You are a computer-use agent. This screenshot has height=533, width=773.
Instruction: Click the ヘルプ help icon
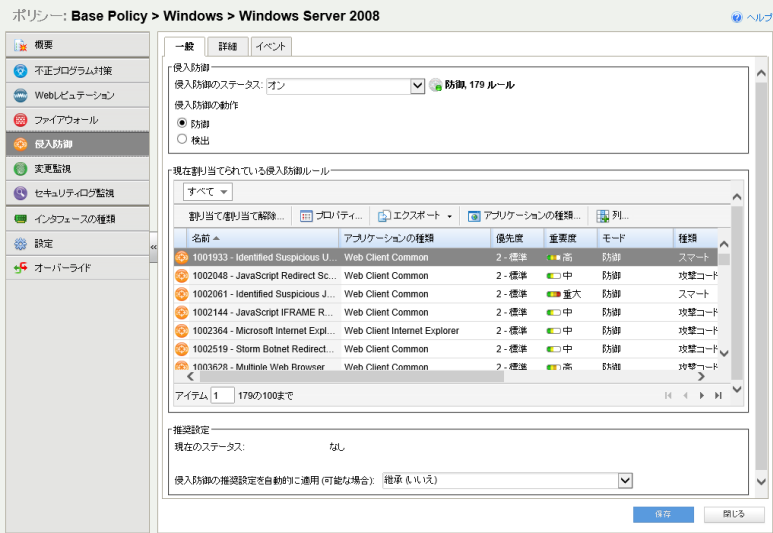737,18
